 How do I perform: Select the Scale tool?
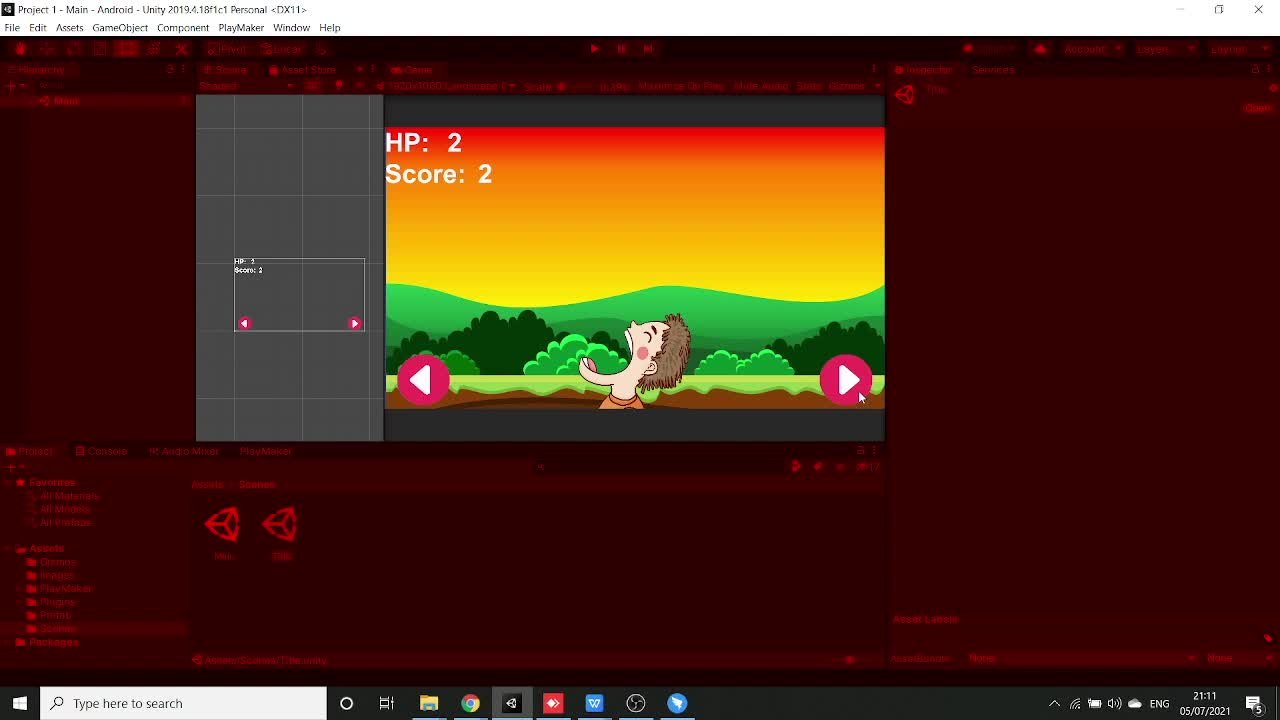(x=100, y=49)
